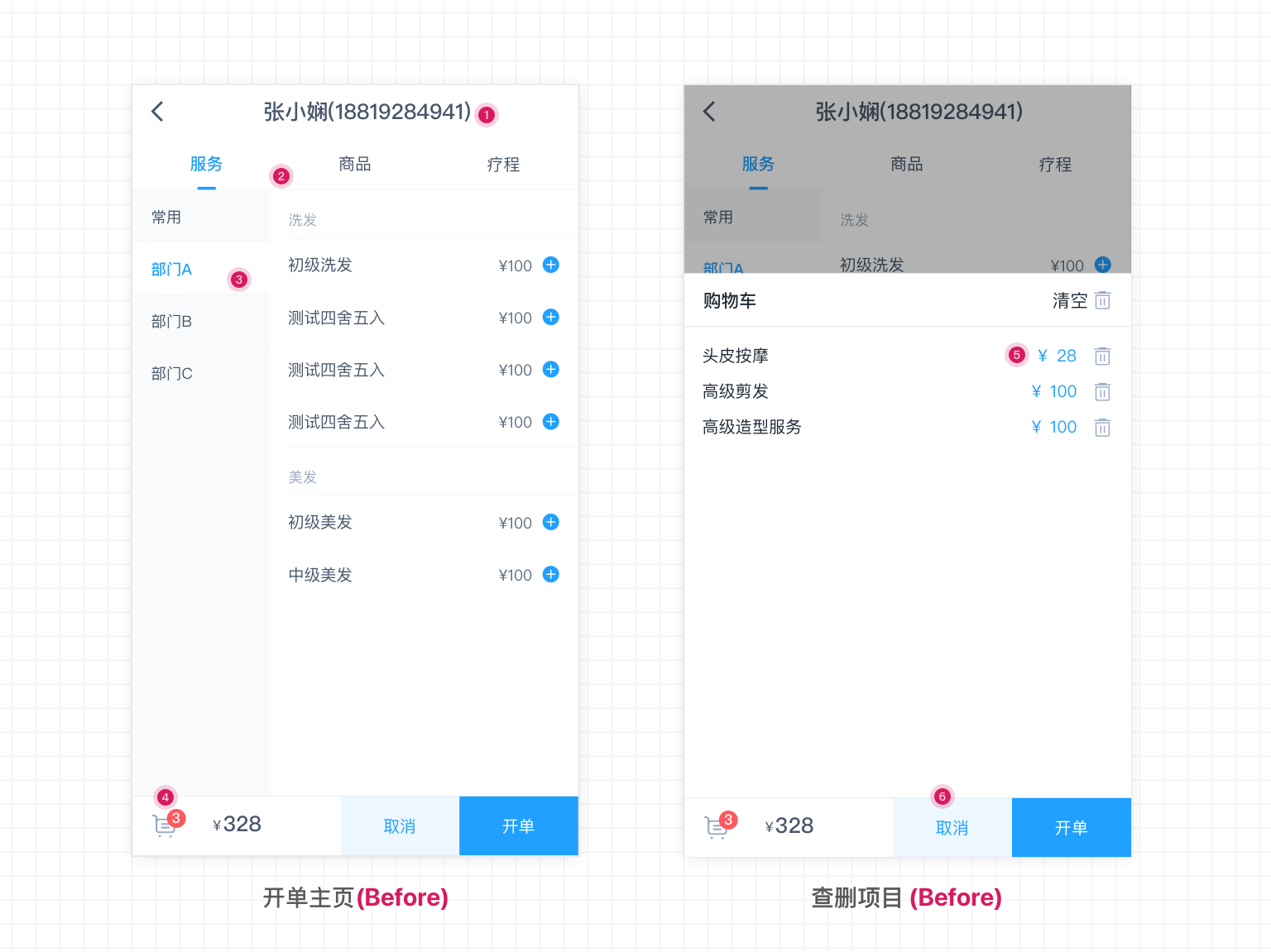
Task: Choose 部门A category in left sidebar
Action: point(201,269)
